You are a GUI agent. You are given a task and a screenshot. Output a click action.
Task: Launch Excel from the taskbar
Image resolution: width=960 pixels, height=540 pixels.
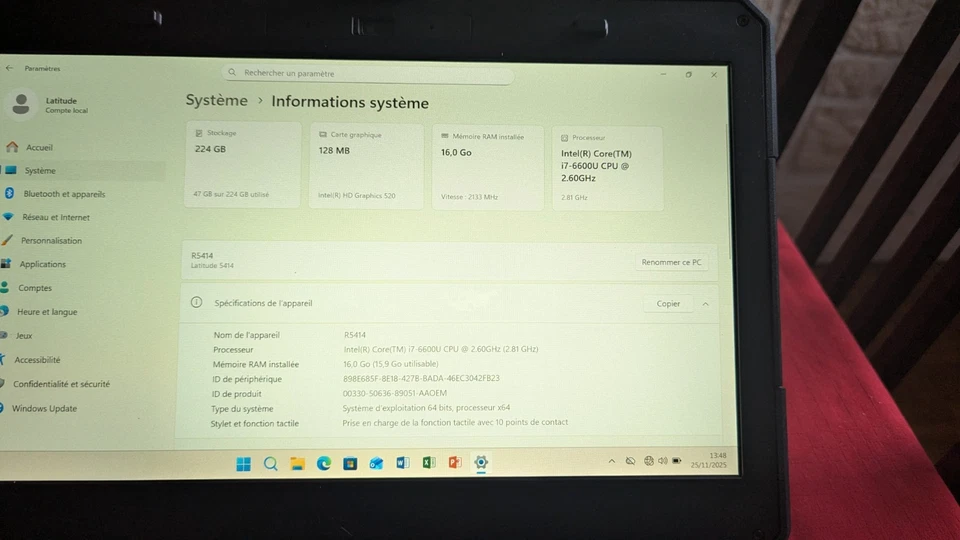pyautogui.click(x=429, y=463)
